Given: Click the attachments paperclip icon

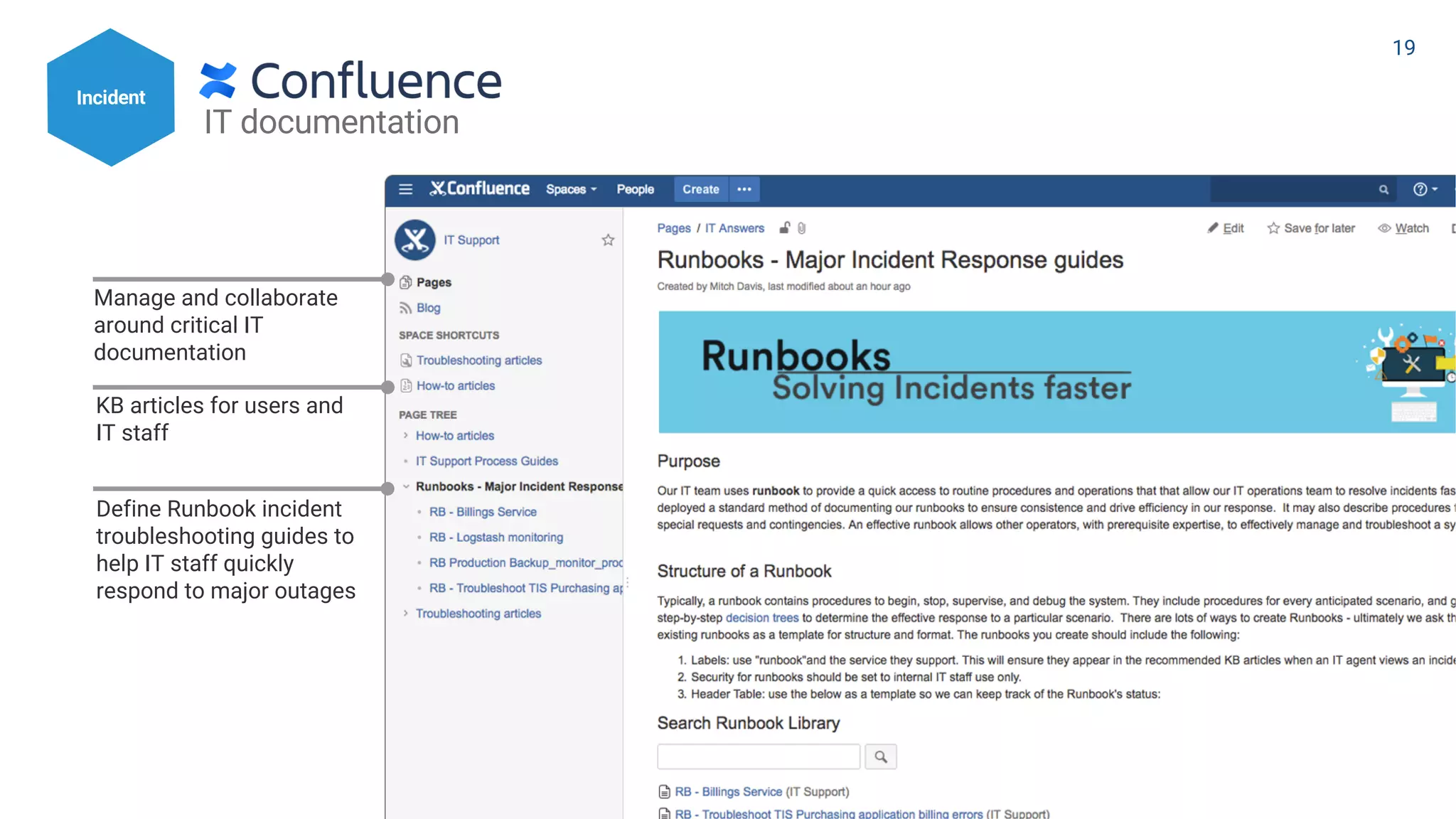Looking at the screenshot, I should [802, 228].
